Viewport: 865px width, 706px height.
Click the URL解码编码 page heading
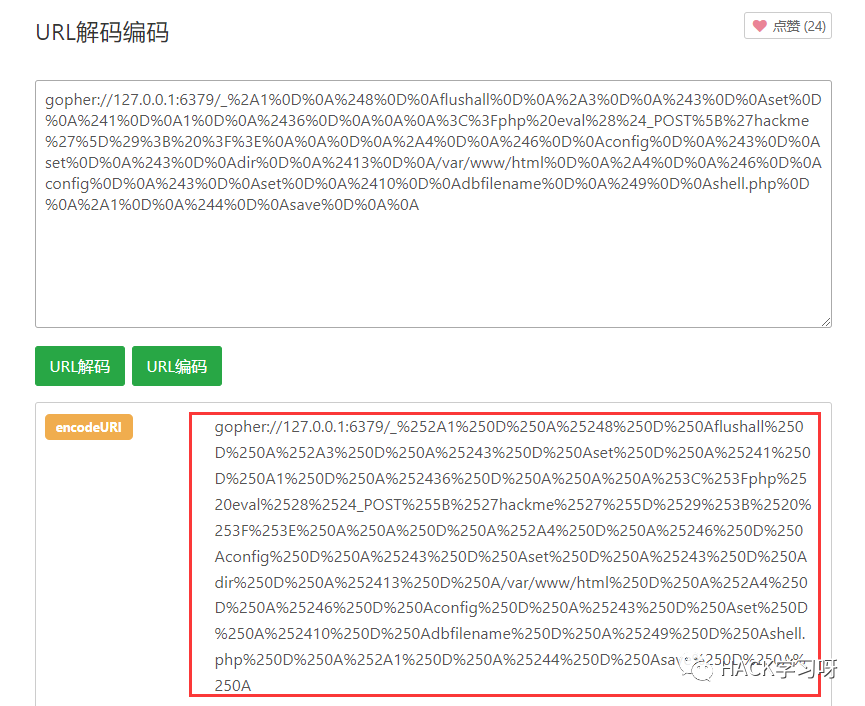coord(102,32)
